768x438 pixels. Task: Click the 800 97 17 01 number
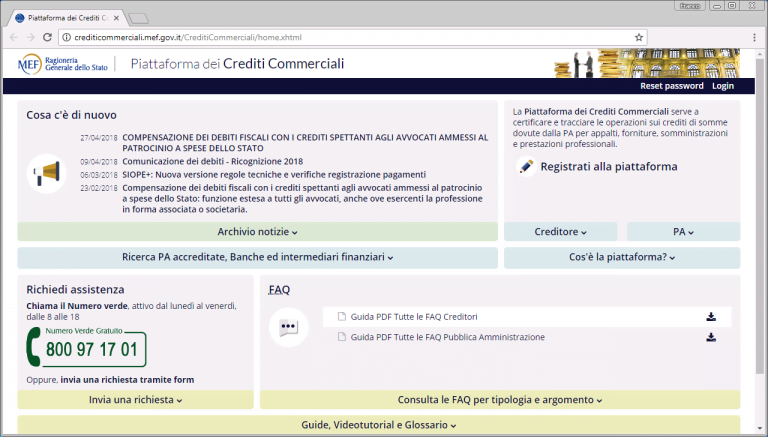tap(92, 349)
